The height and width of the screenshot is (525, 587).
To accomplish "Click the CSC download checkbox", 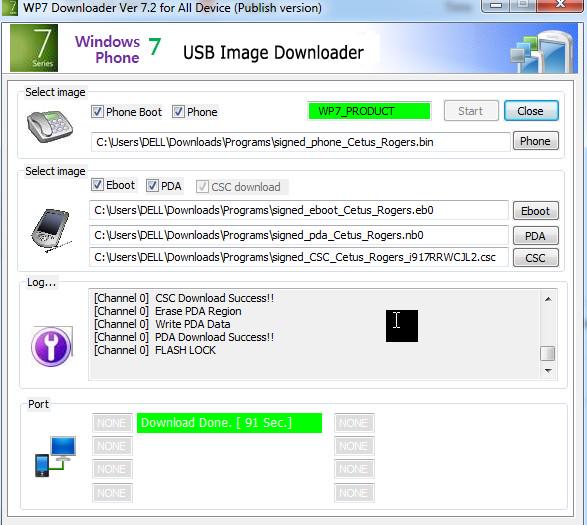I will (202, 186).
